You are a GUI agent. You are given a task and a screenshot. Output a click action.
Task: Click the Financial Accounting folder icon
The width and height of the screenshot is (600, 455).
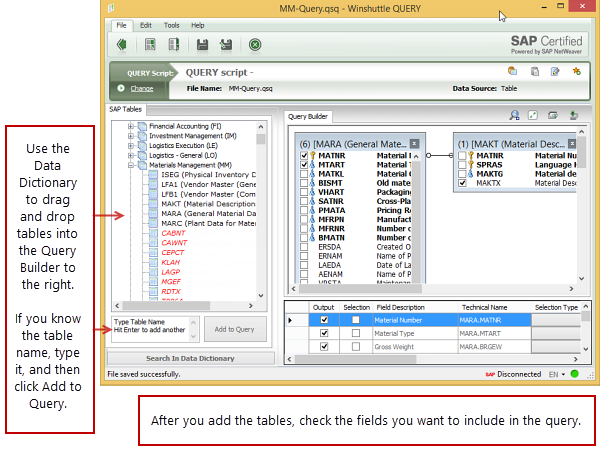click(142, 126)
